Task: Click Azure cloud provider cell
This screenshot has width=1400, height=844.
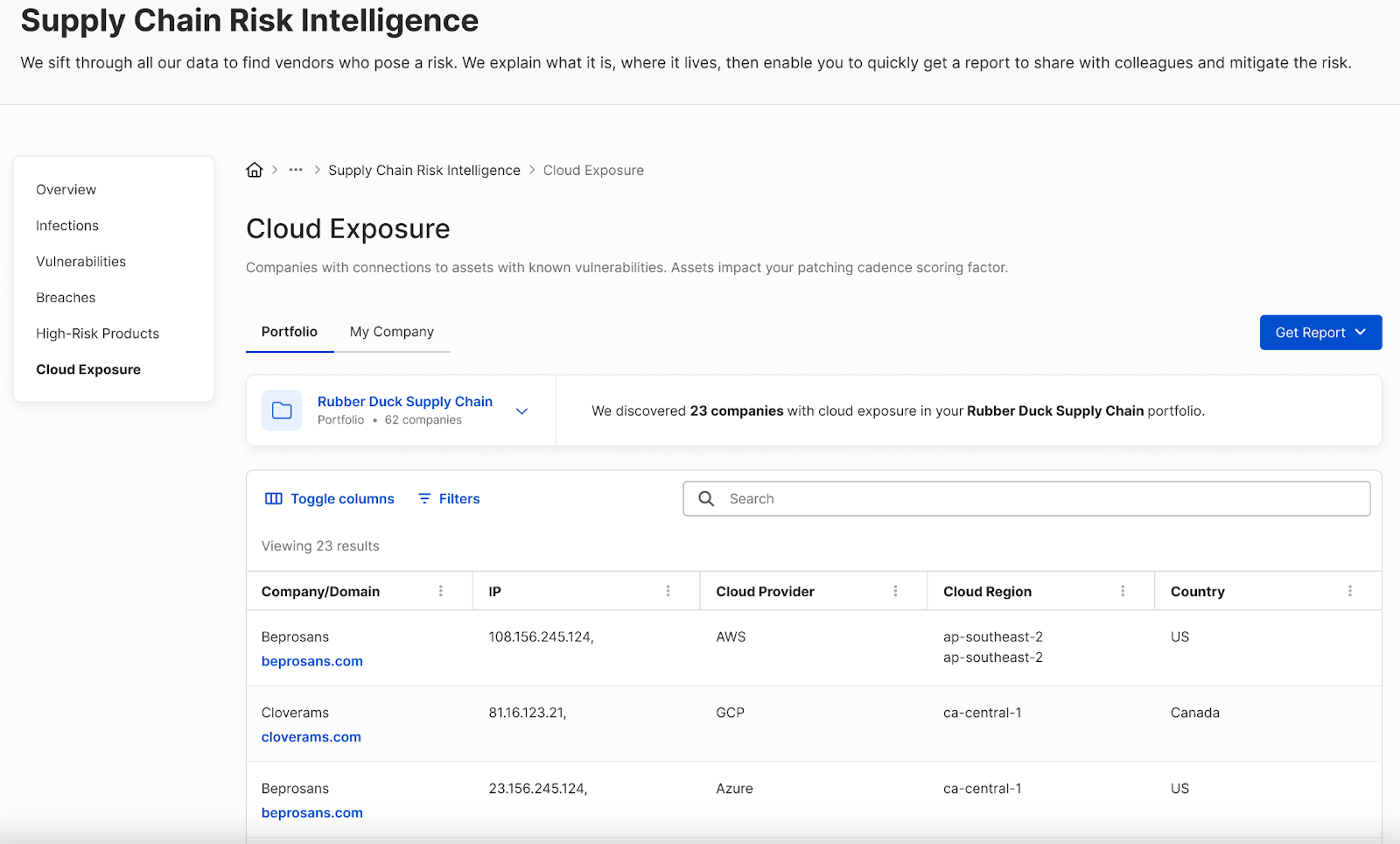Action: 735,789
